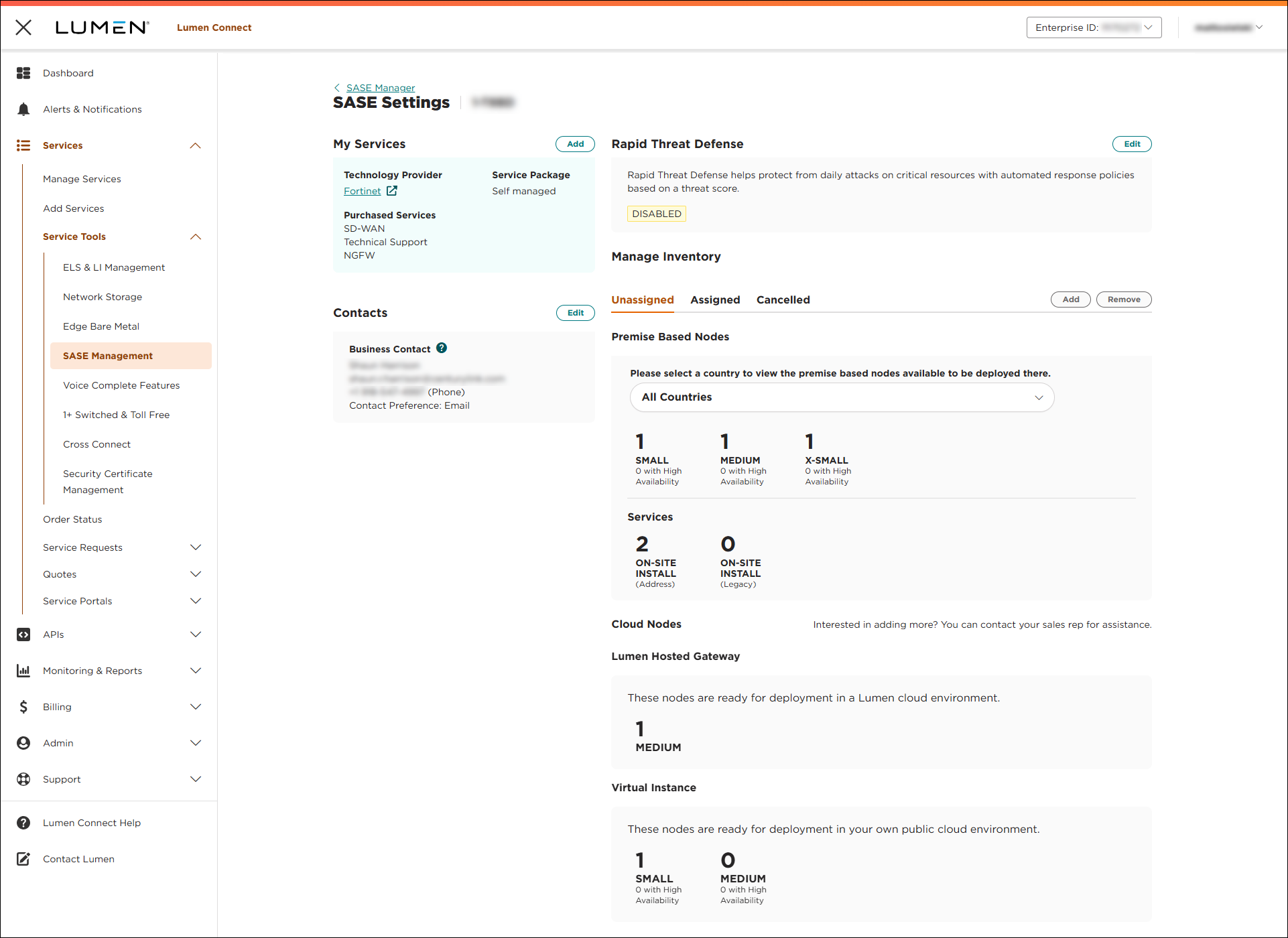The width and height of the screenshot is (1288, 938).
Task: Click the Alerts bell icon
Action: [23, 109]
